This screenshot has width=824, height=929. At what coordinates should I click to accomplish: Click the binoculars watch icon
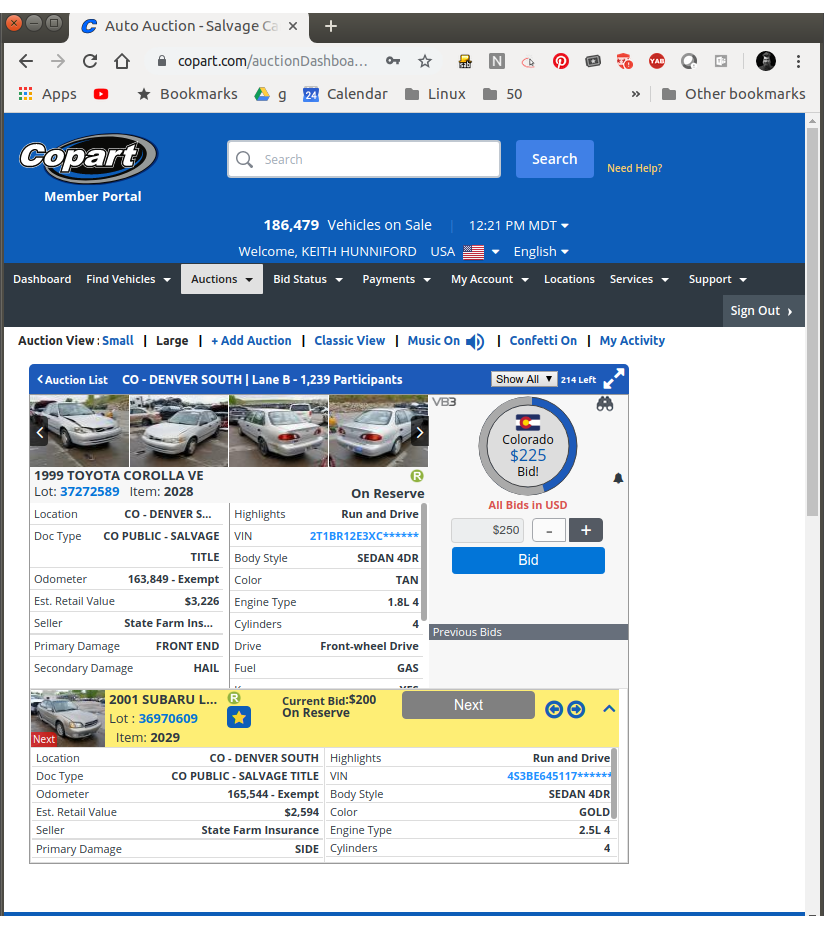pyautogui.click(x=605, y=404)
